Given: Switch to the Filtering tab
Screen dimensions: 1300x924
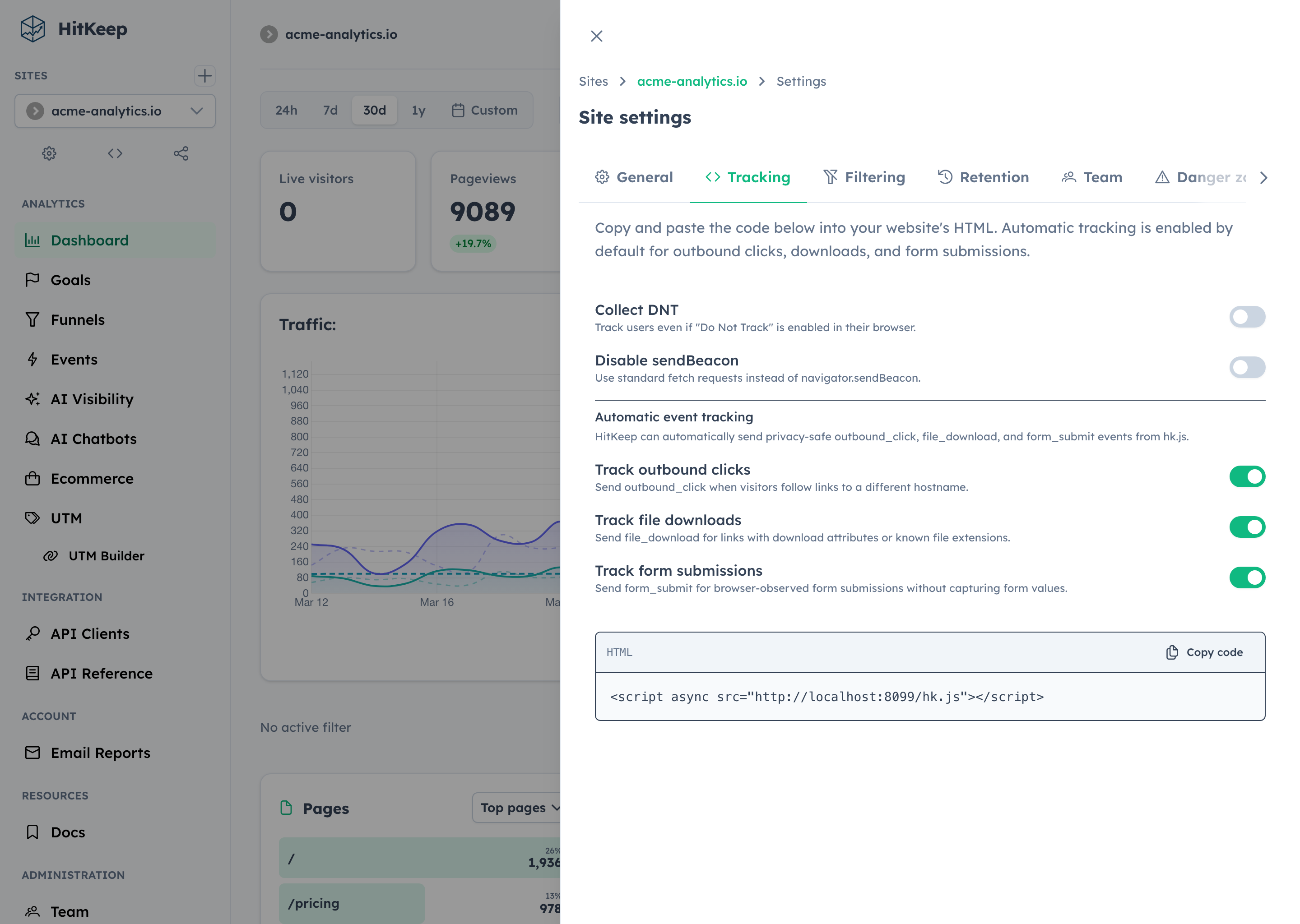Looking at the screenshot, I should [864, 177].
